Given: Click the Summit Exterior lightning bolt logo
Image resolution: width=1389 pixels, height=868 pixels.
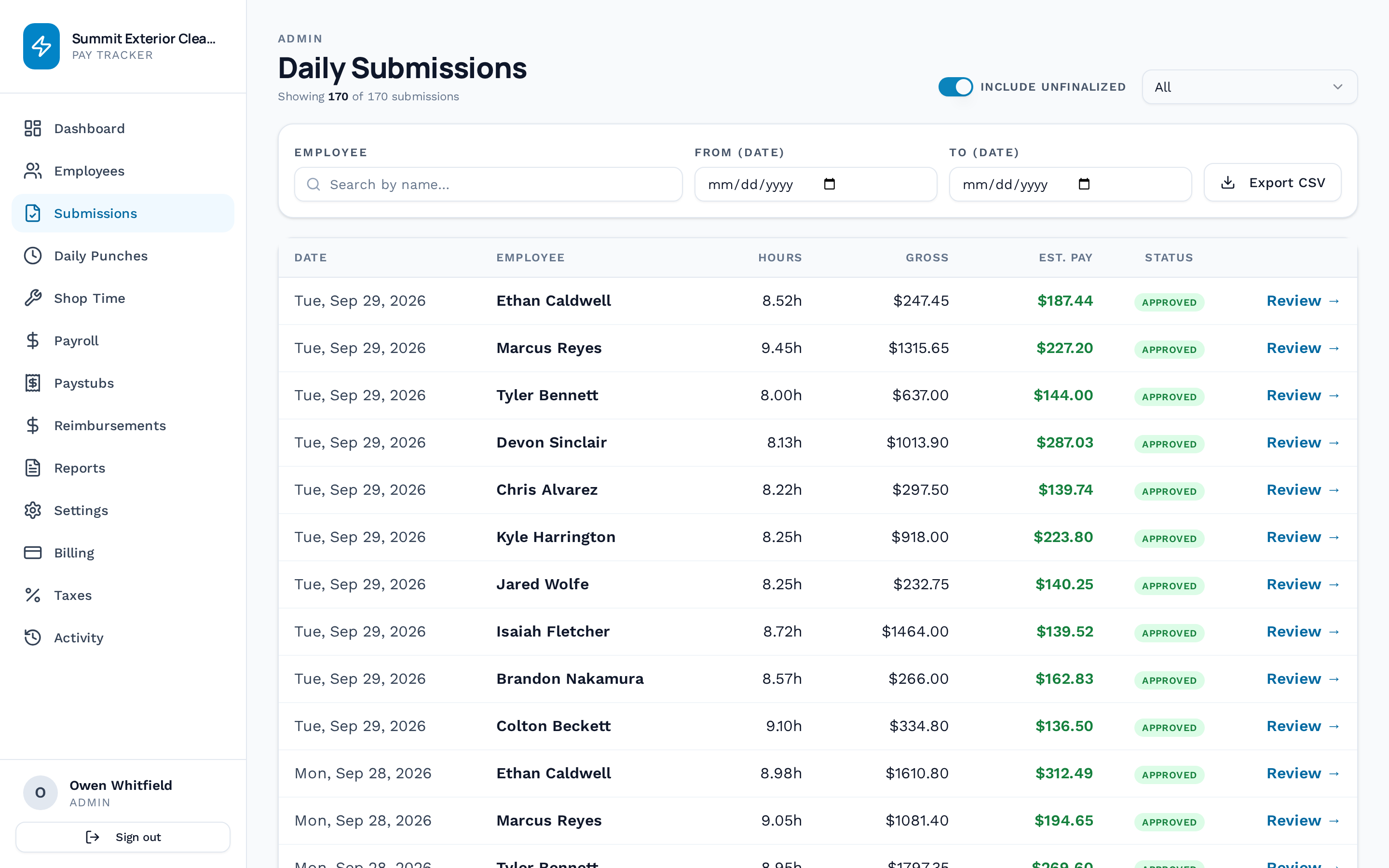Looking at the screenshot, I should click(x=41, y=46).
